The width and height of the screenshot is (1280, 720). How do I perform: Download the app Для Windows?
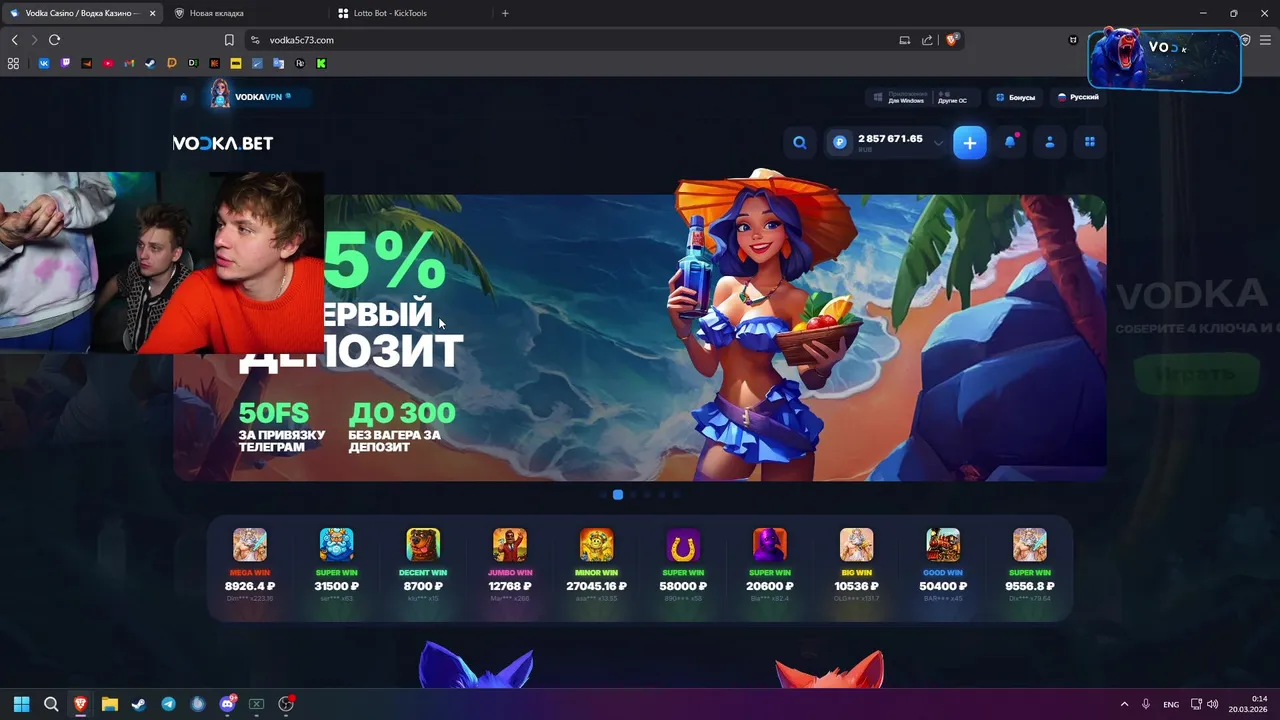[900, 97]
